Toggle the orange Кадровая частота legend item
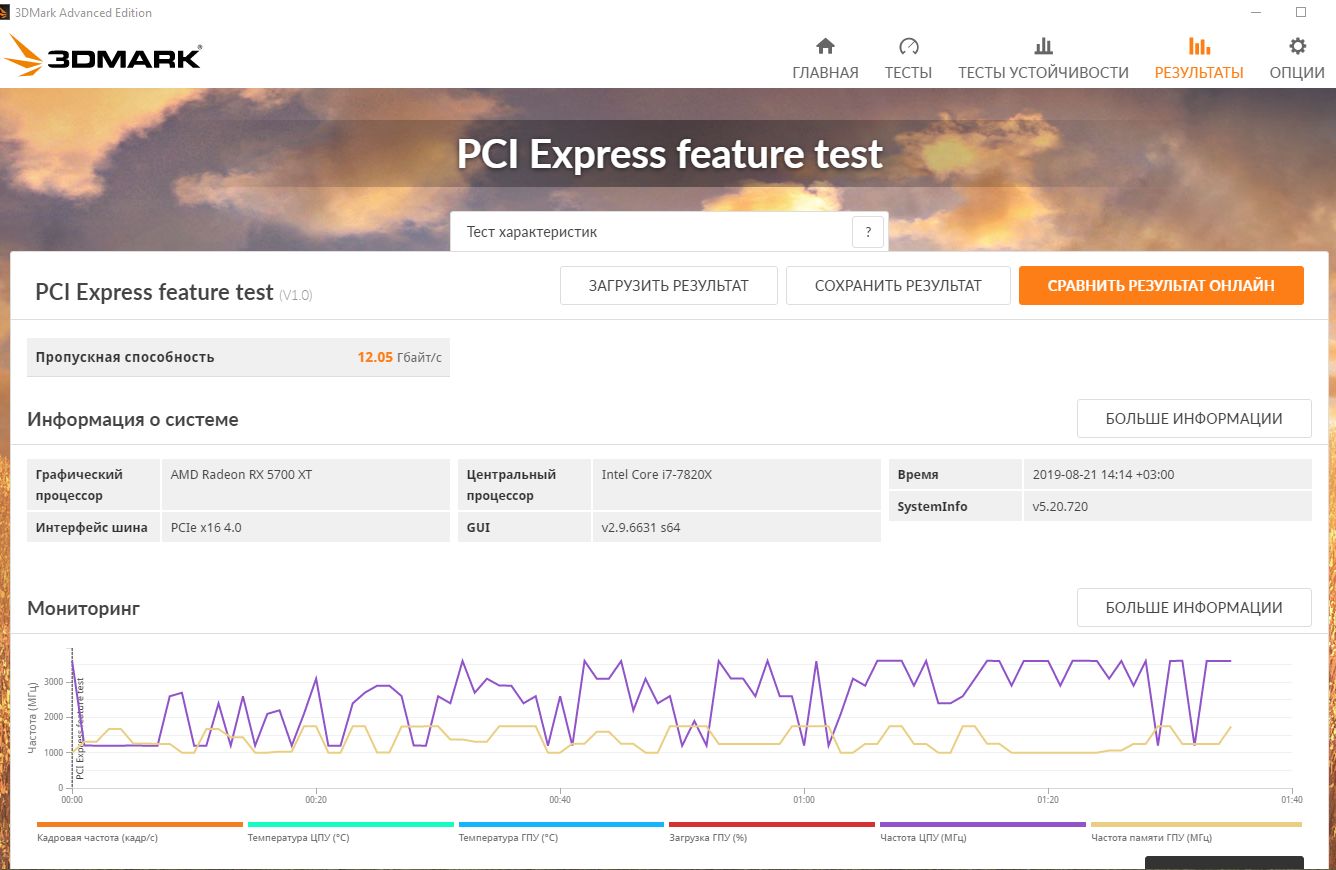1336x870 pixels. 139,831
